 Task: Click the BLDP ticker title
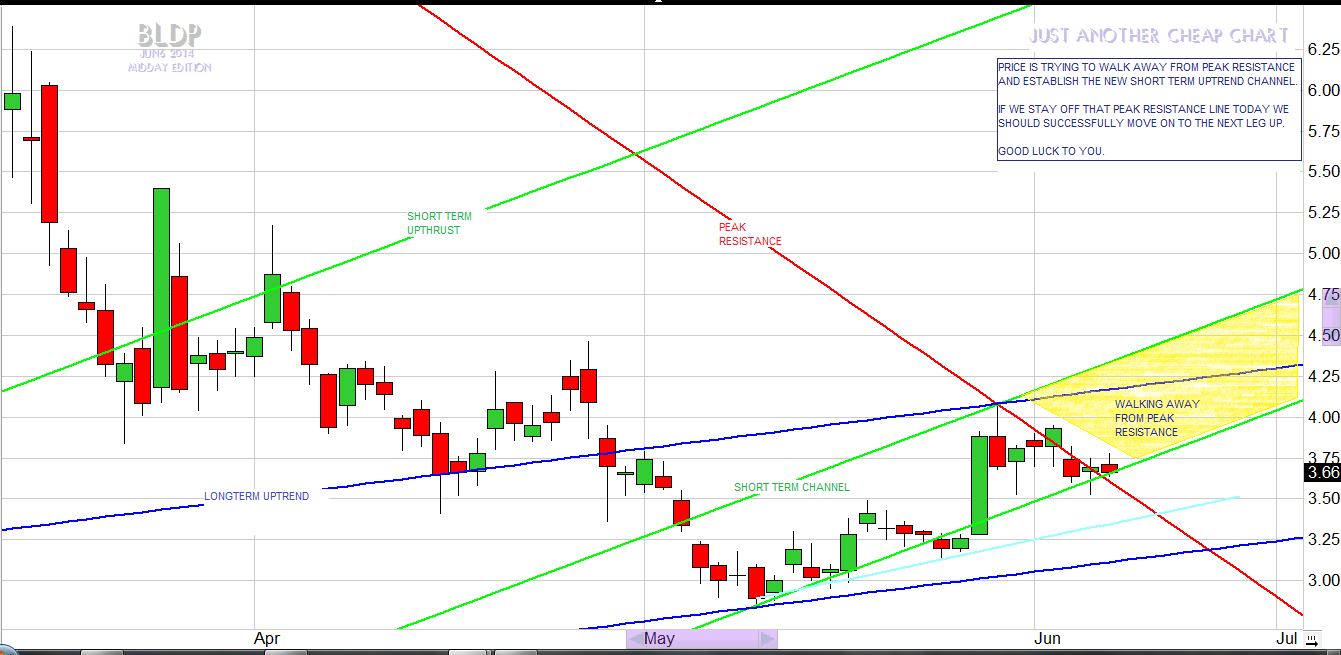[169, 35]
